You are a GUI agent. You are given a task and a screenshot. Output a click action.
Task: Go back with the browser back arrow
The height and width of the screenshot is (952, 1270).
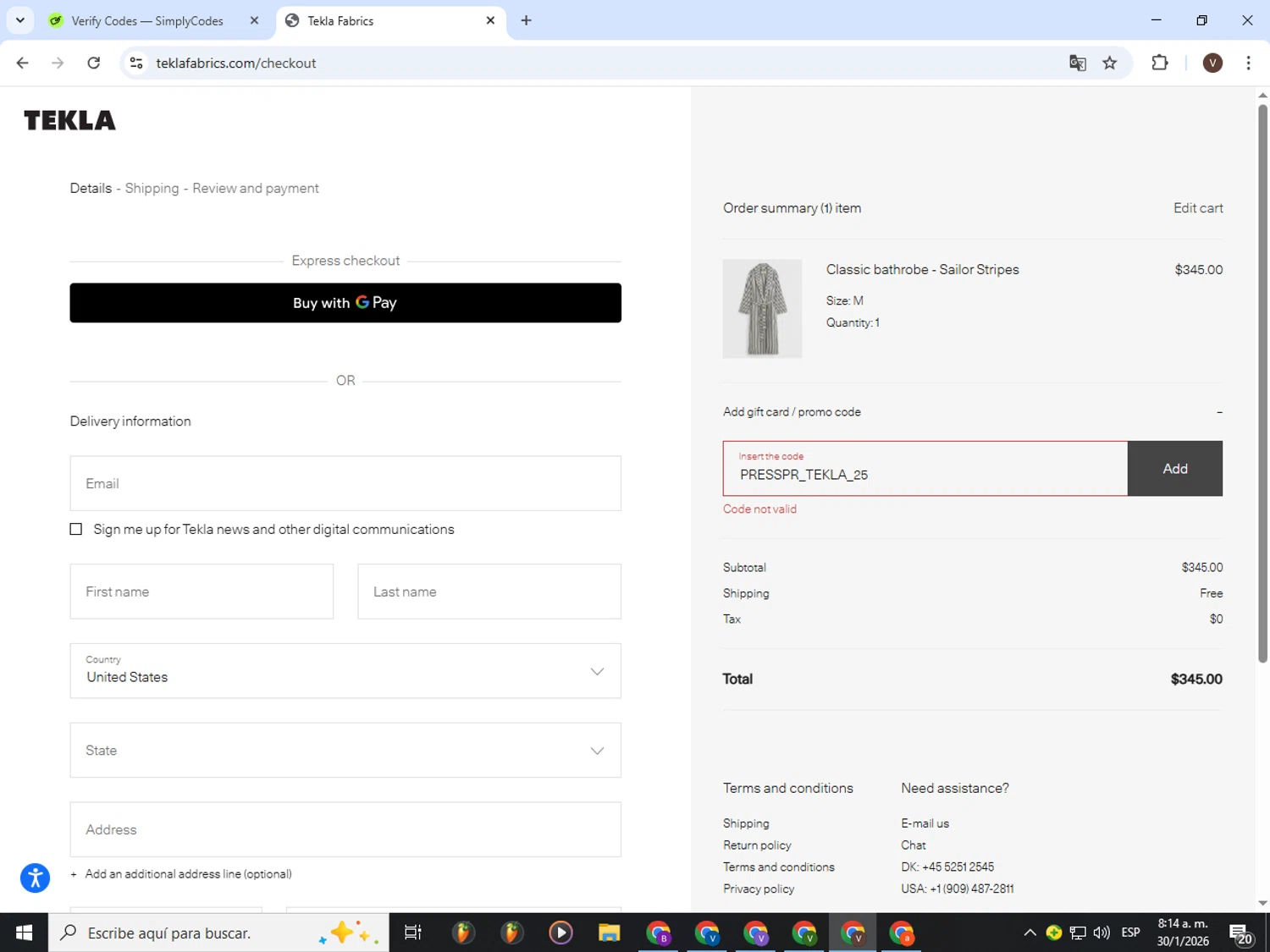point(23,63)
